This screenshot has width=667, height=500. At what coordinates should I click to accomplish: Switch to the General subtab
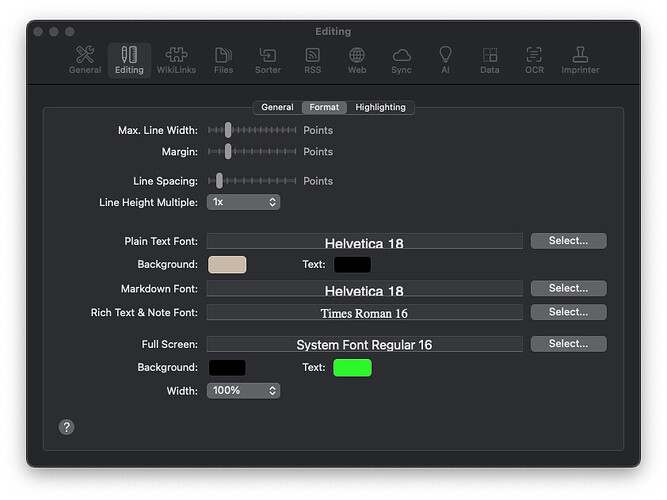[277, 107]
